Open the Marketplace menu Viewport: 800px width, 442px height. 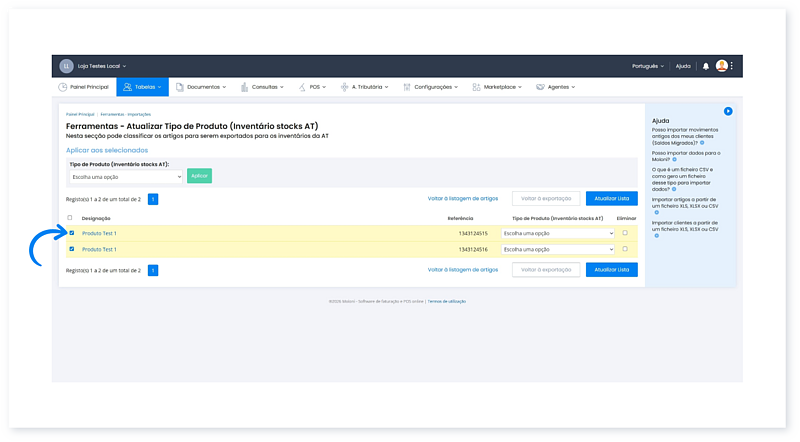pos(497,87)
